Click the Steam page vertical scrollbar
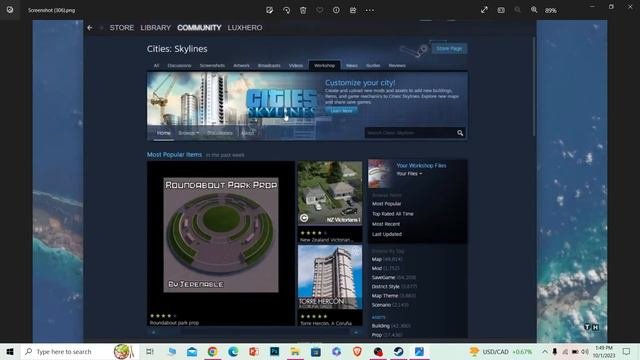Viewport: 640px width, 360px height. pyautogui.click(x=533, y=87)
